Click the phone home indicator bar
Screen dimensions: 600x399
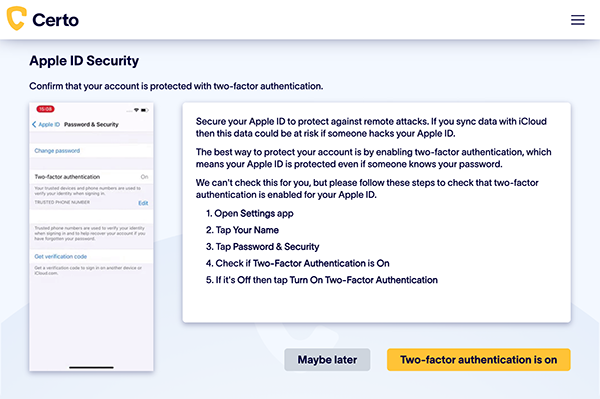[91, 367]
